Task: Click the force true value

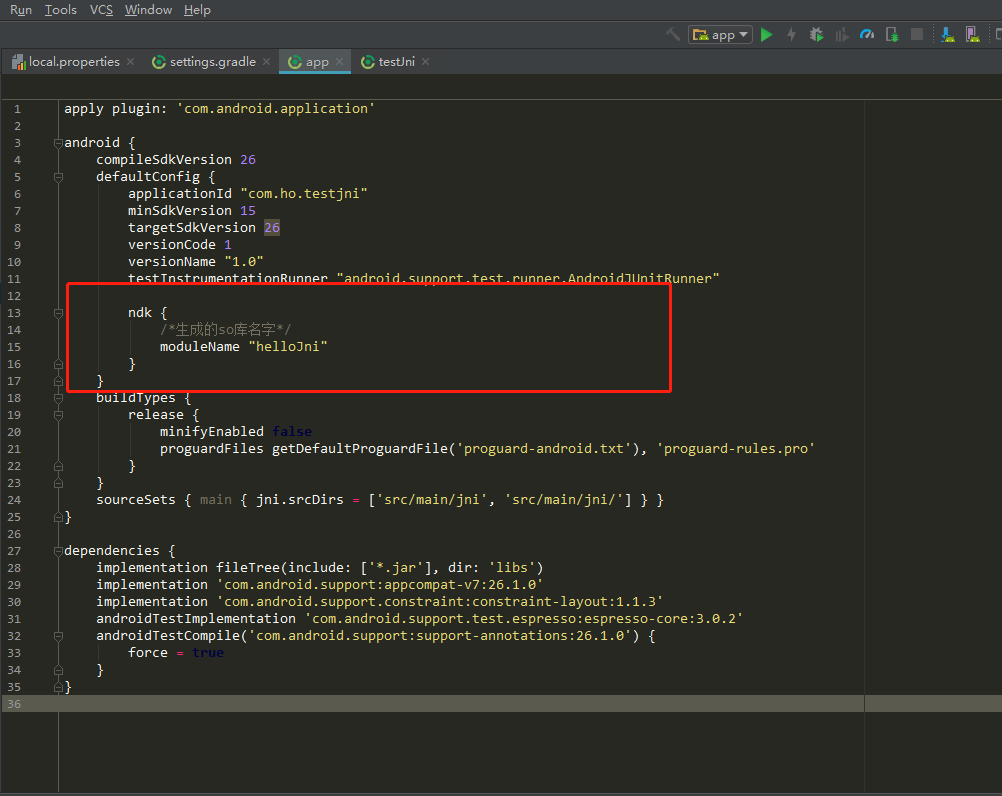Action: [208, 653]
